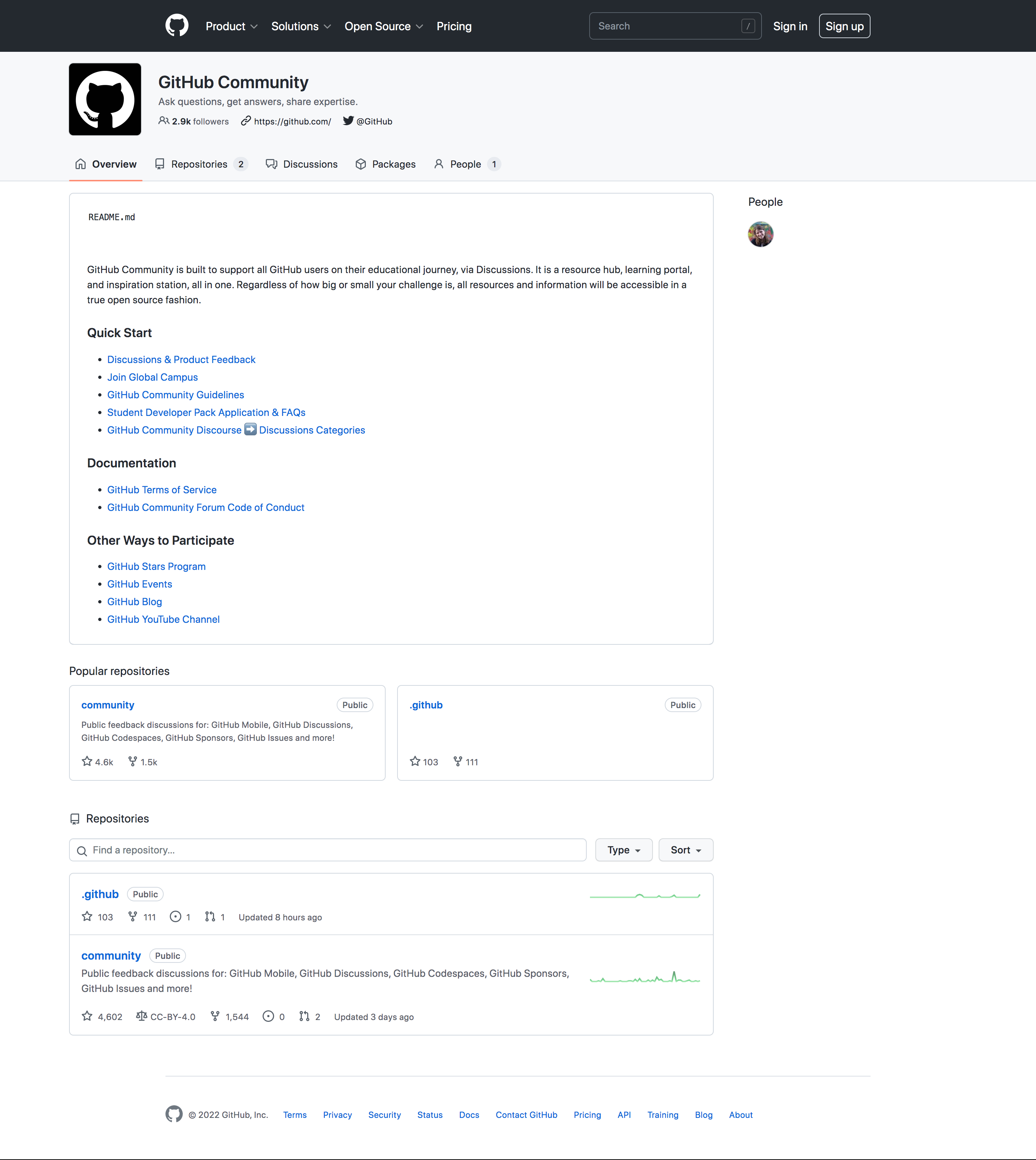Click the fork icon showing 1.5k
The width and height of the screenshot is (1036, 1160).
[x=133, y=761]
